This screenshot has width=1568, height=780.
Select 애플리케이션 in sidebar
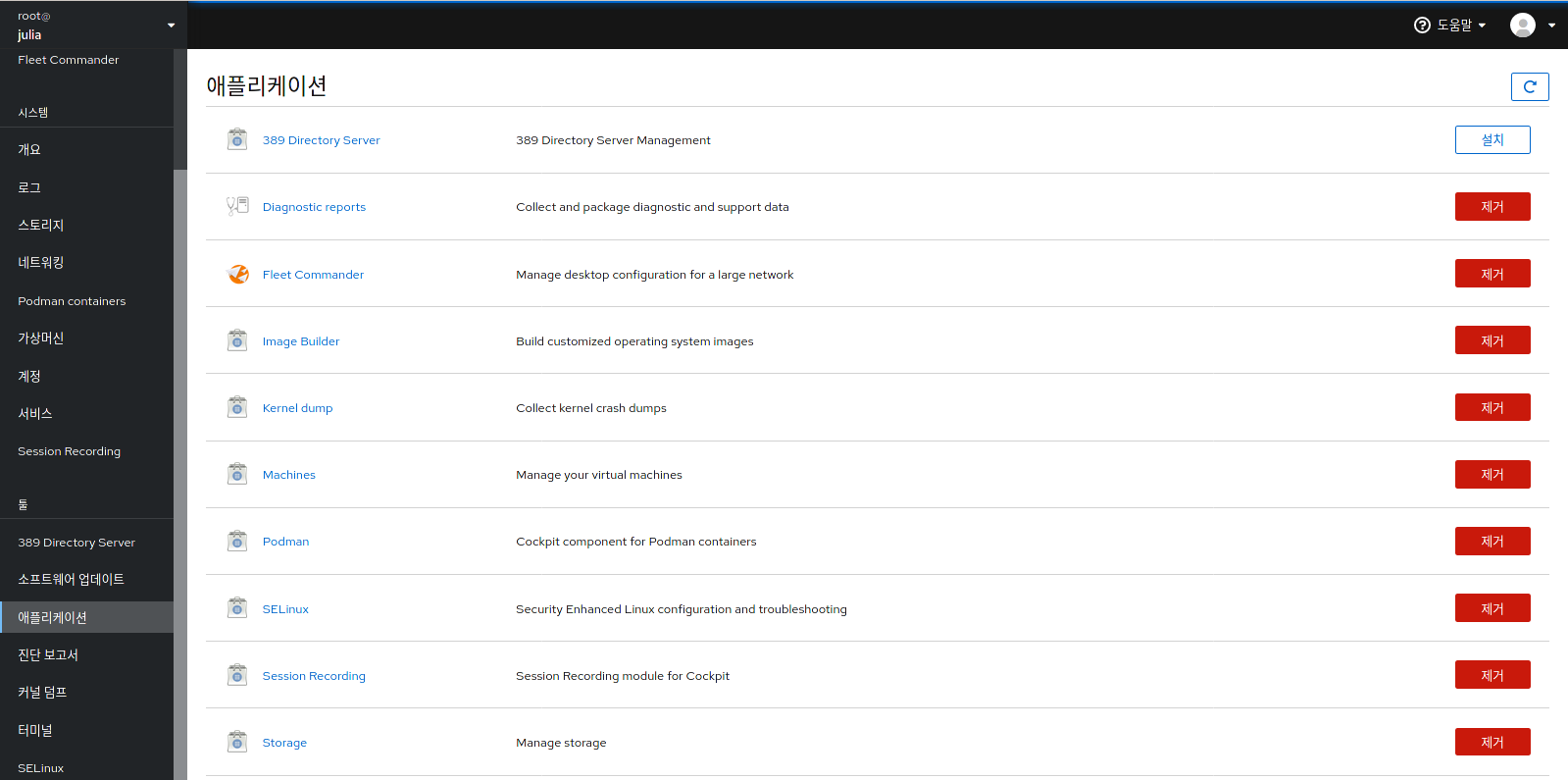tap(86, 617)
